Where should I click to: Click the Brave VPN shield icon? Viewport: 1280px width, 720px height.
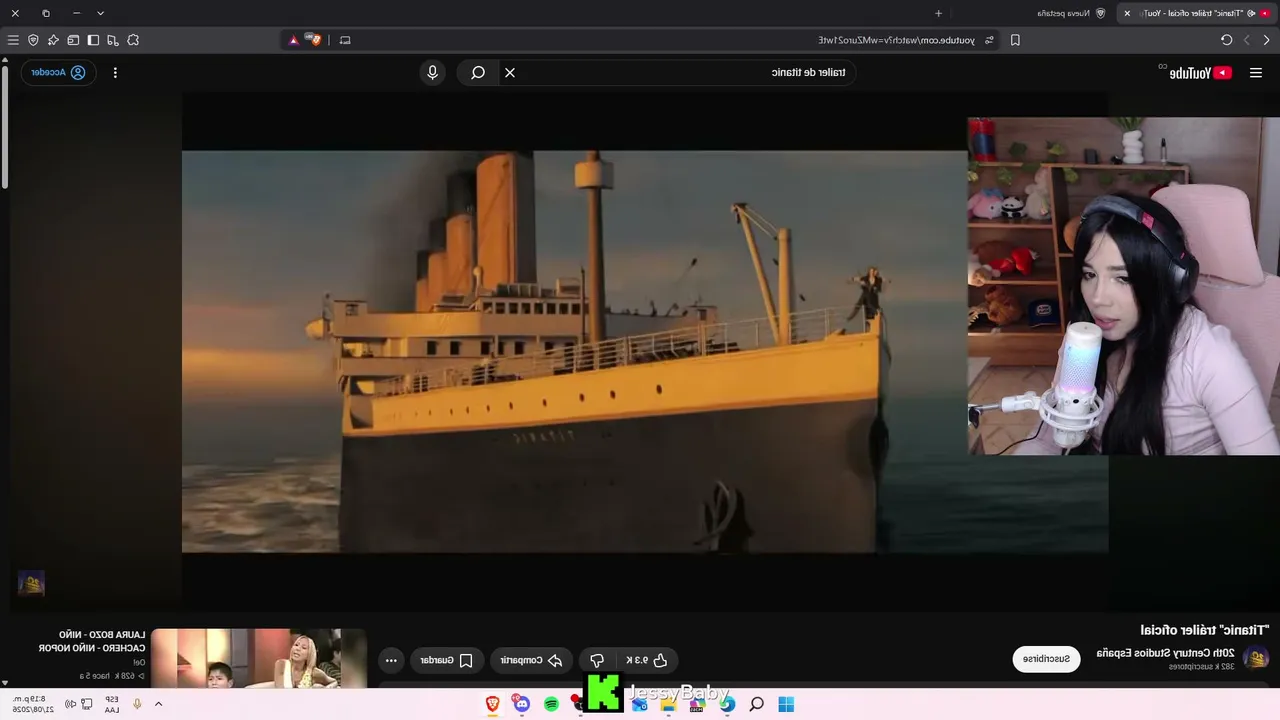(33, 40)
